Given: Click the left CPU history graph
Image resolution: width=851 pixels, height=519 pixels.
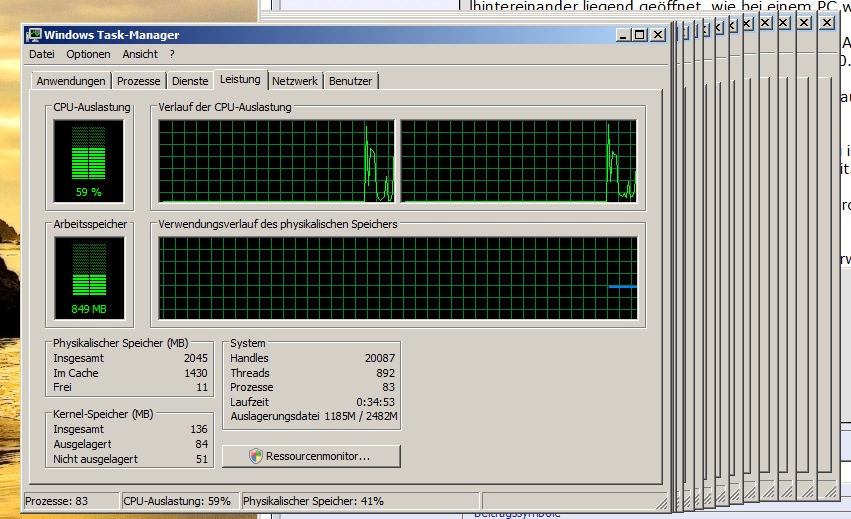Looking at the screenshot, I should click(x=276, y=161).
